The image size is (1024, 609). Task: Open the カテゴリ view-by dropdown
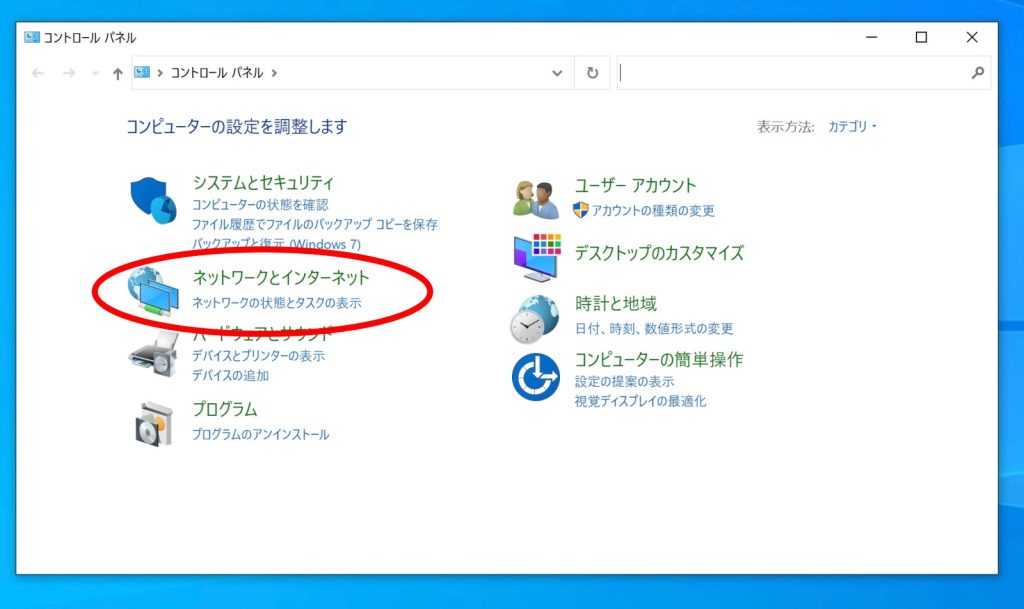852,126
